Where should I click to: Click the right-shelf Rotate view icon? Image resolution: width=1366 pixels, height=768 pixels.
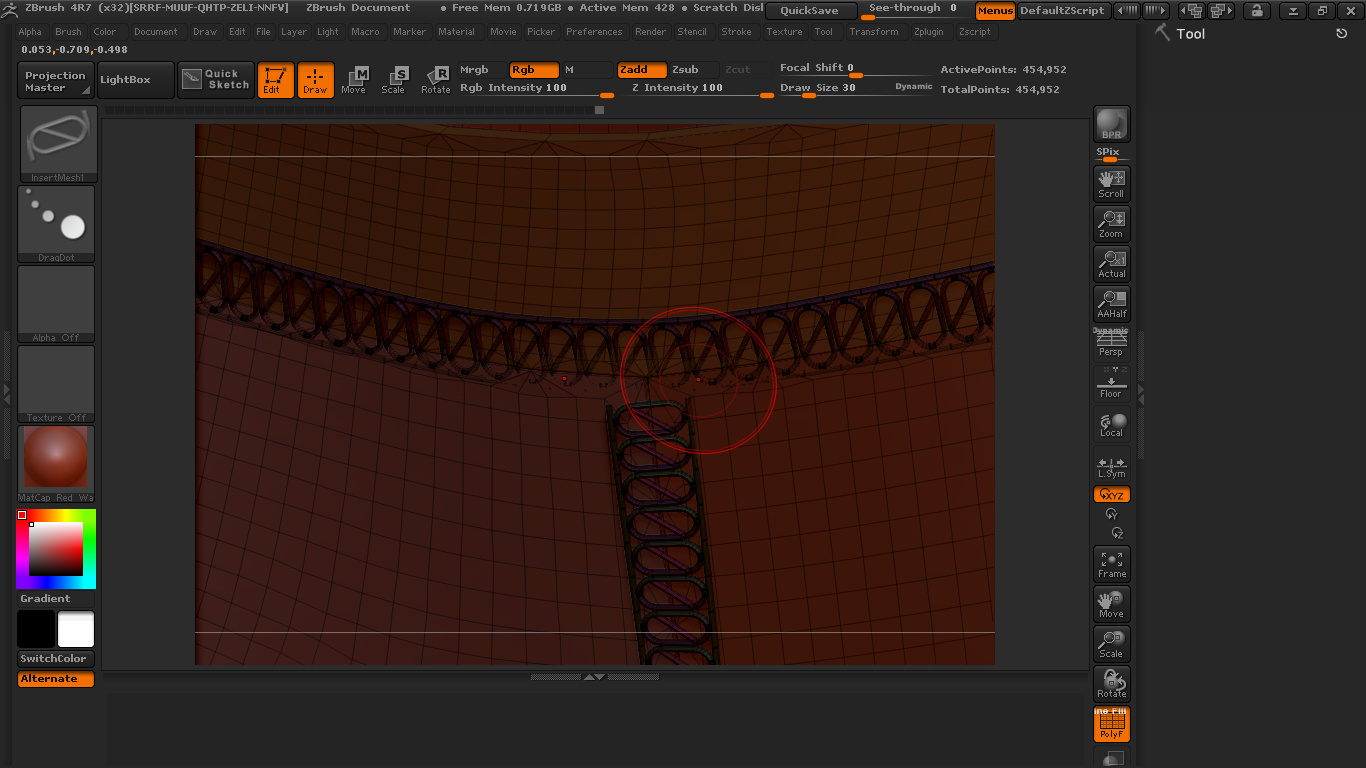click(1111, 684)
